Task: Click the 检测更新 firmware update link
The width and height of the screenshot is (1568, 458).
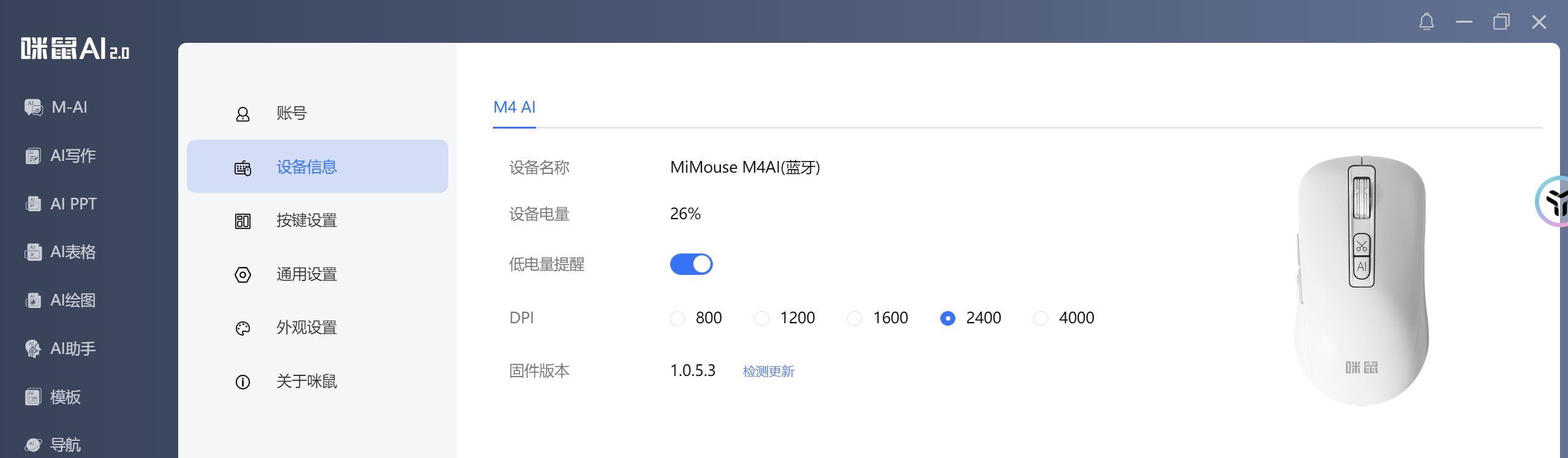Action: [x=768, y=372]
